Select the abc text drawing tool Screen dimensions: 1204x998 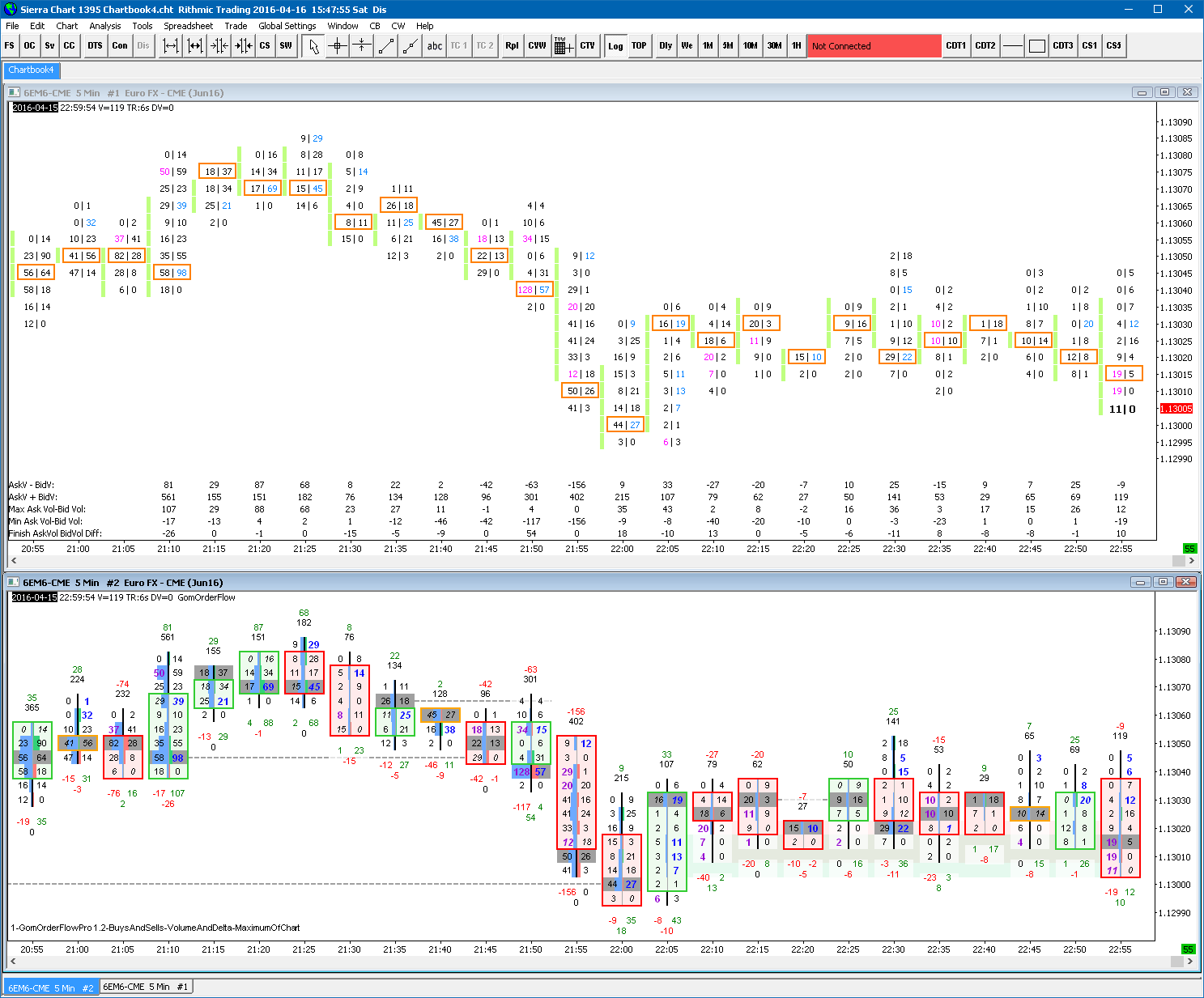pyautogui.click(x=434, y=46)
